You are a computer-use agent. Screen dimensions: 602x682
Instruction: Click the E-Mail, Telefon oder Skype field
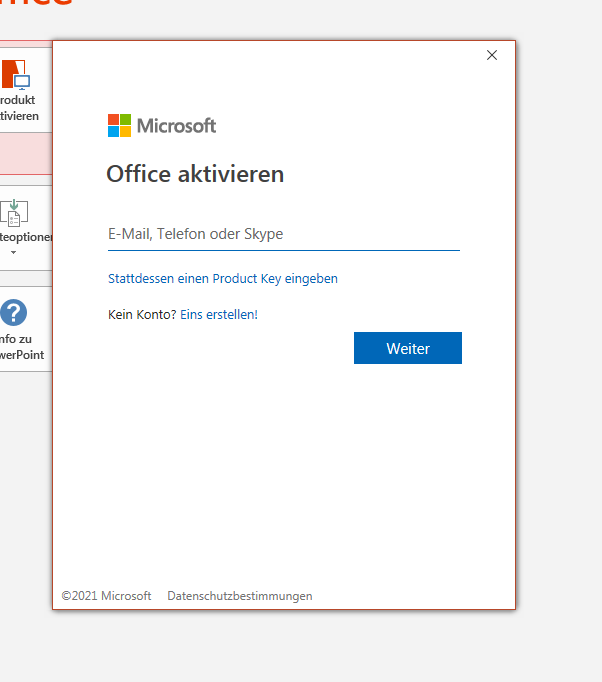click(x=284, y=234)
